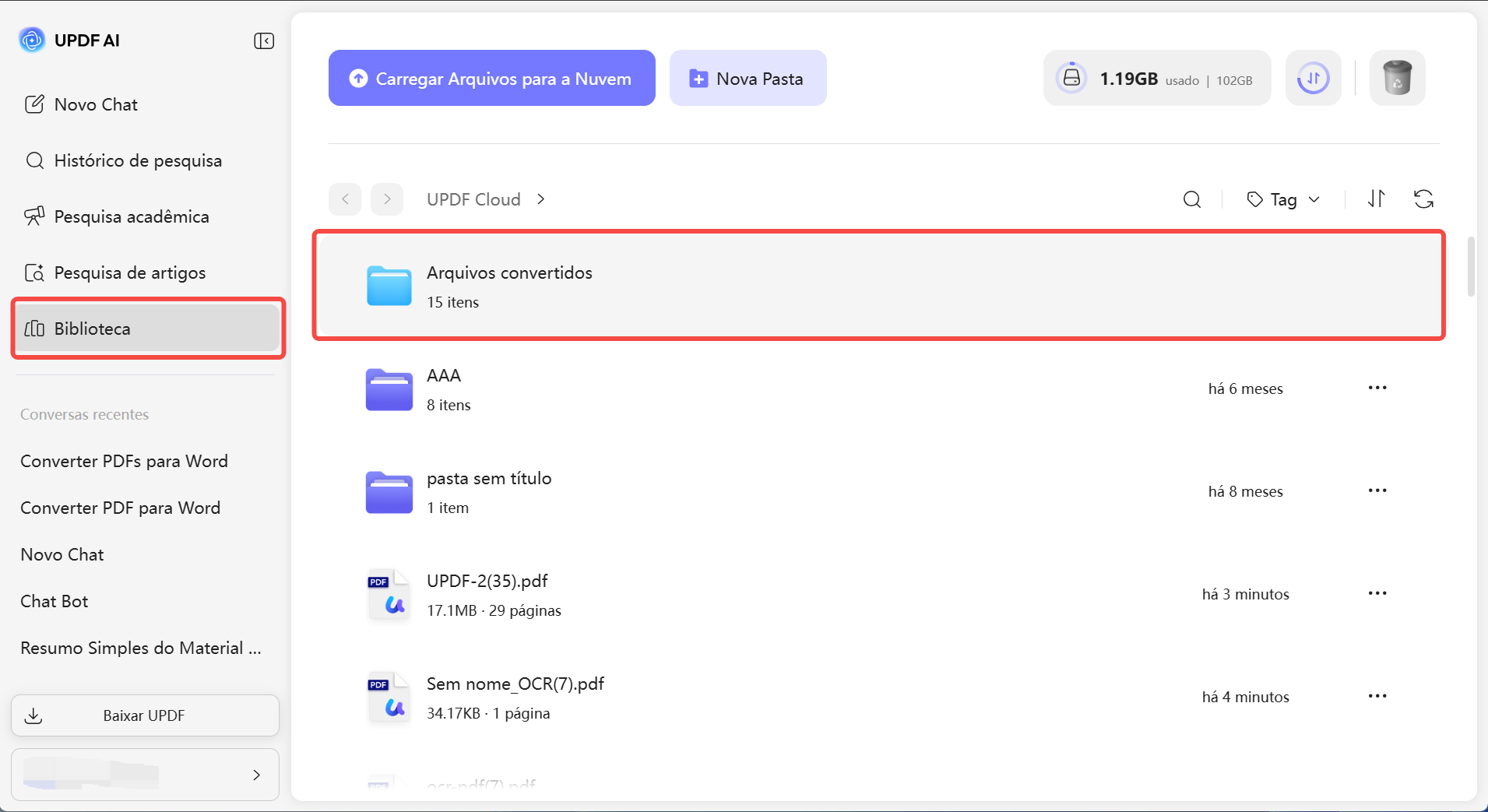This screenshot has height=812, width=1488.
Task: Click the UPDF-2(35).pdf file icon
Action: coord(388,594)
